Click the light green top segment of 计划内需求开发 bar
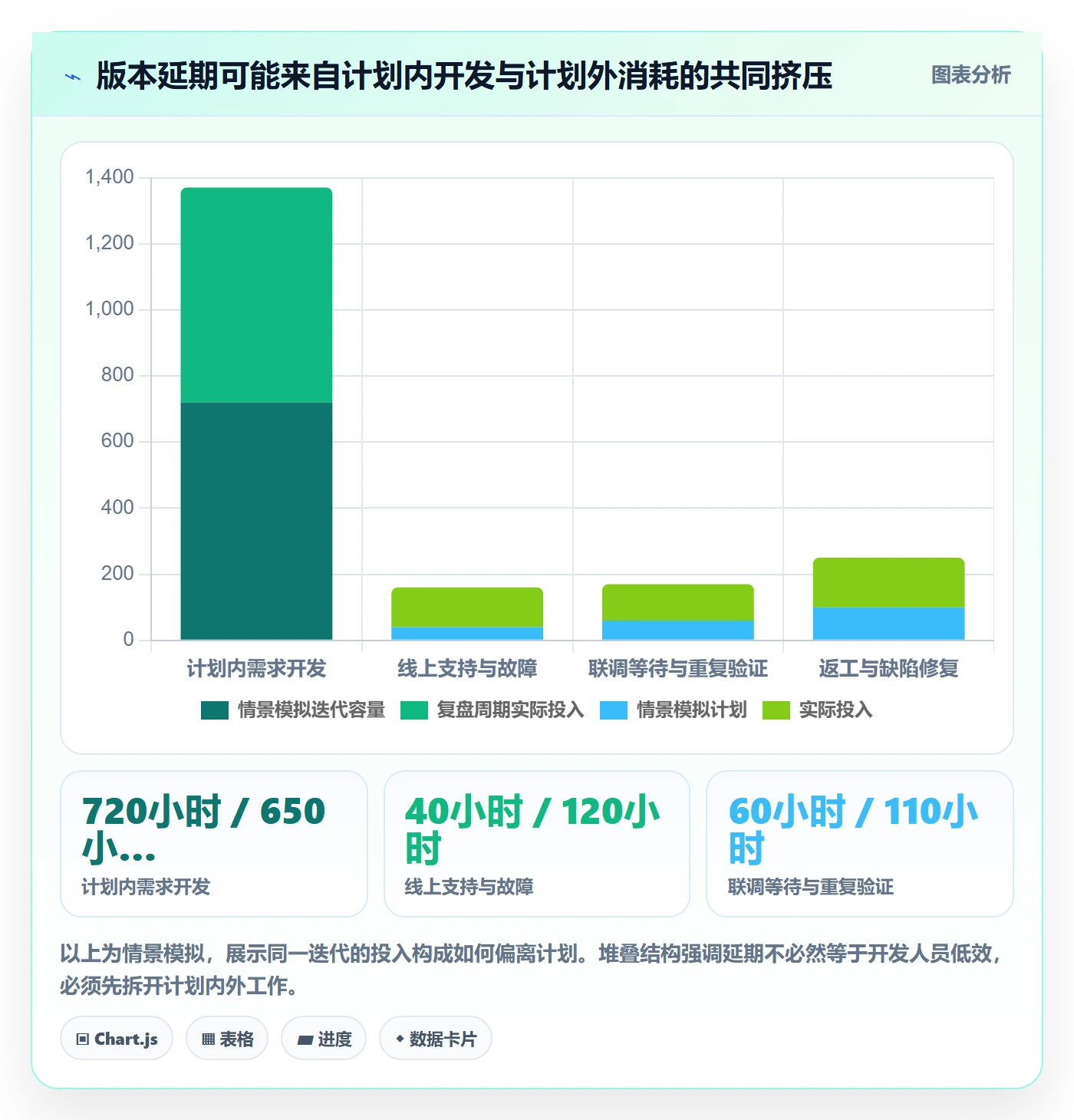This screenshot has width=1074, height=1120. [x=256, y=295]
